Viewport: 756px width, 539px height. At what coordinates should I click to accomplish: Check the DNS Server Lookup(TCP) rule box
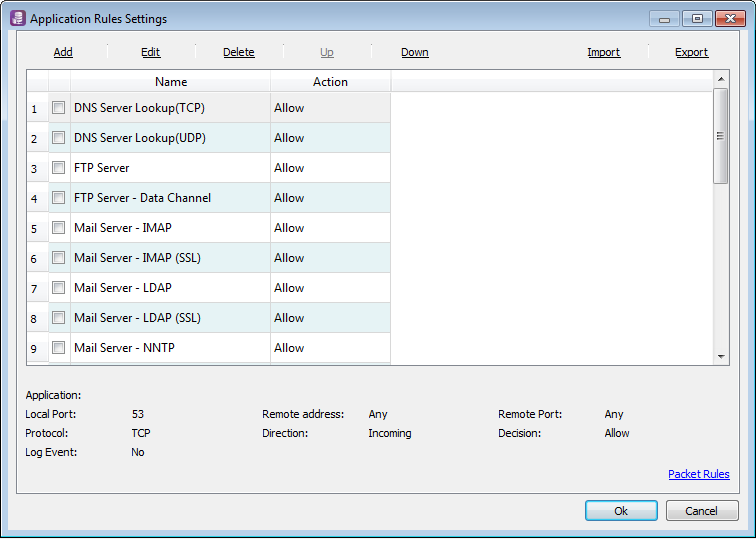pos(59,108)
